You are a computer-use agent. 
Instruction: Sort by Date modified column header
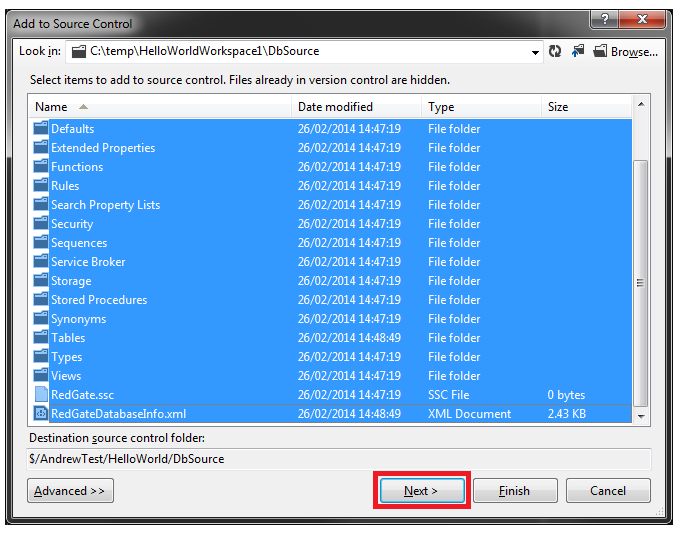[x=355, y=107]
